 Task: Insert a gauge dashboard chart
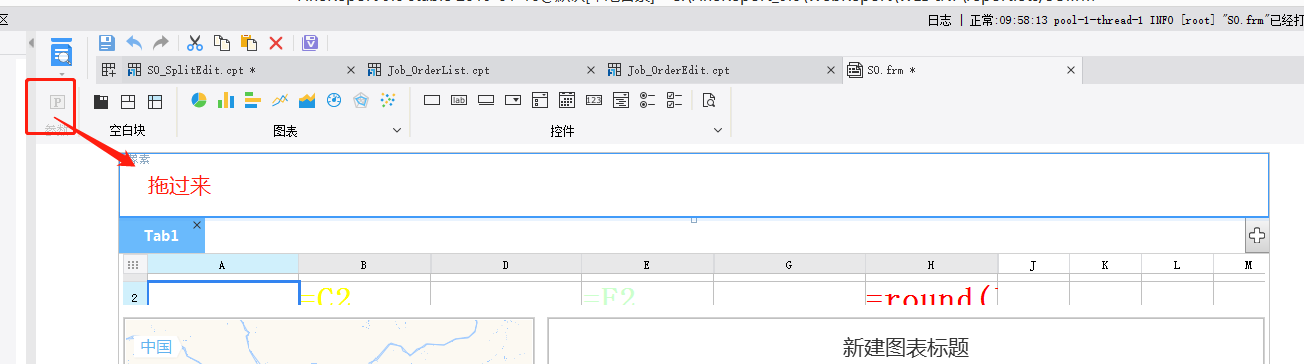[334, 100]
